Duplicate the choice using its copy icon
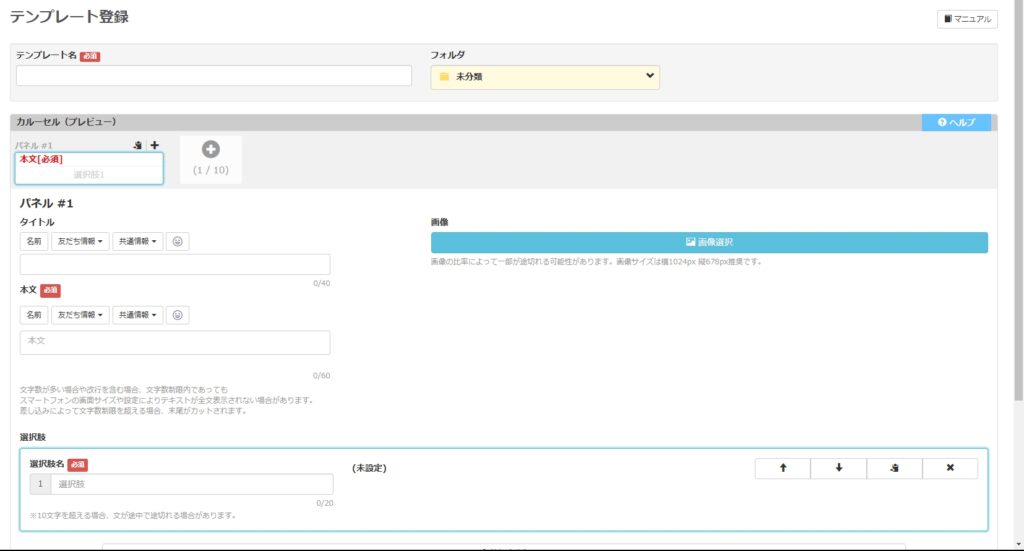1024x551 pixels. click(894, 468)
